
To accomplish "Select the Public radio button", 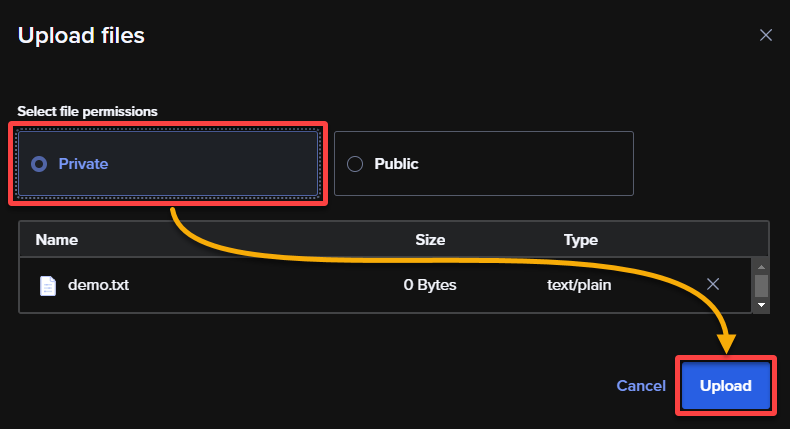I will click(355, 164).
